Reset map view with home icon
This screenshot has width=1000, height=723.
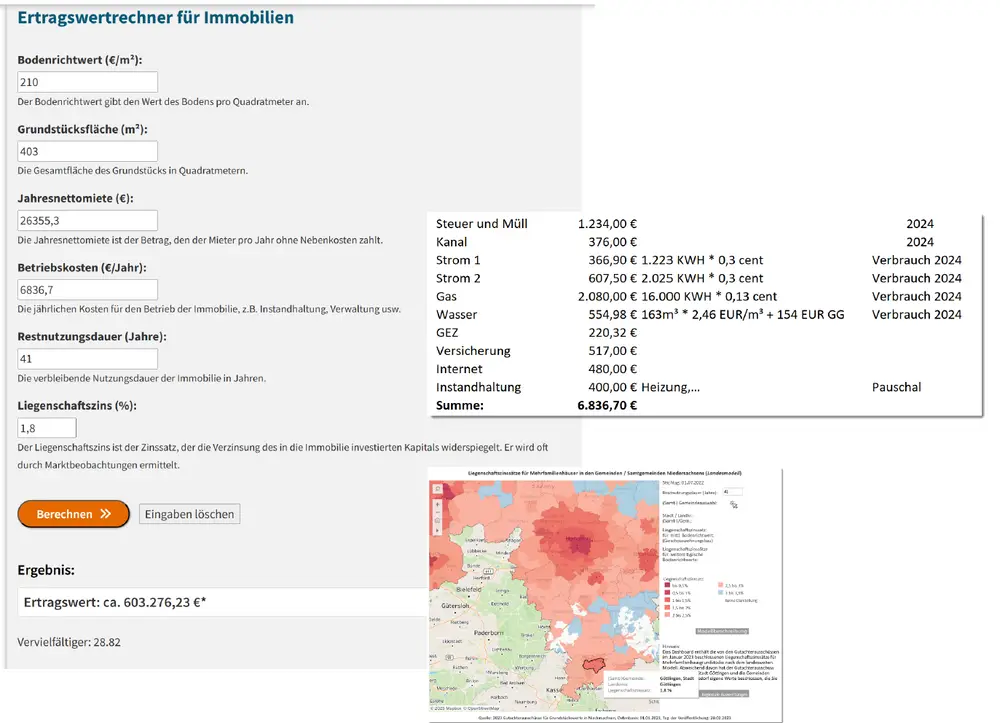437,521
